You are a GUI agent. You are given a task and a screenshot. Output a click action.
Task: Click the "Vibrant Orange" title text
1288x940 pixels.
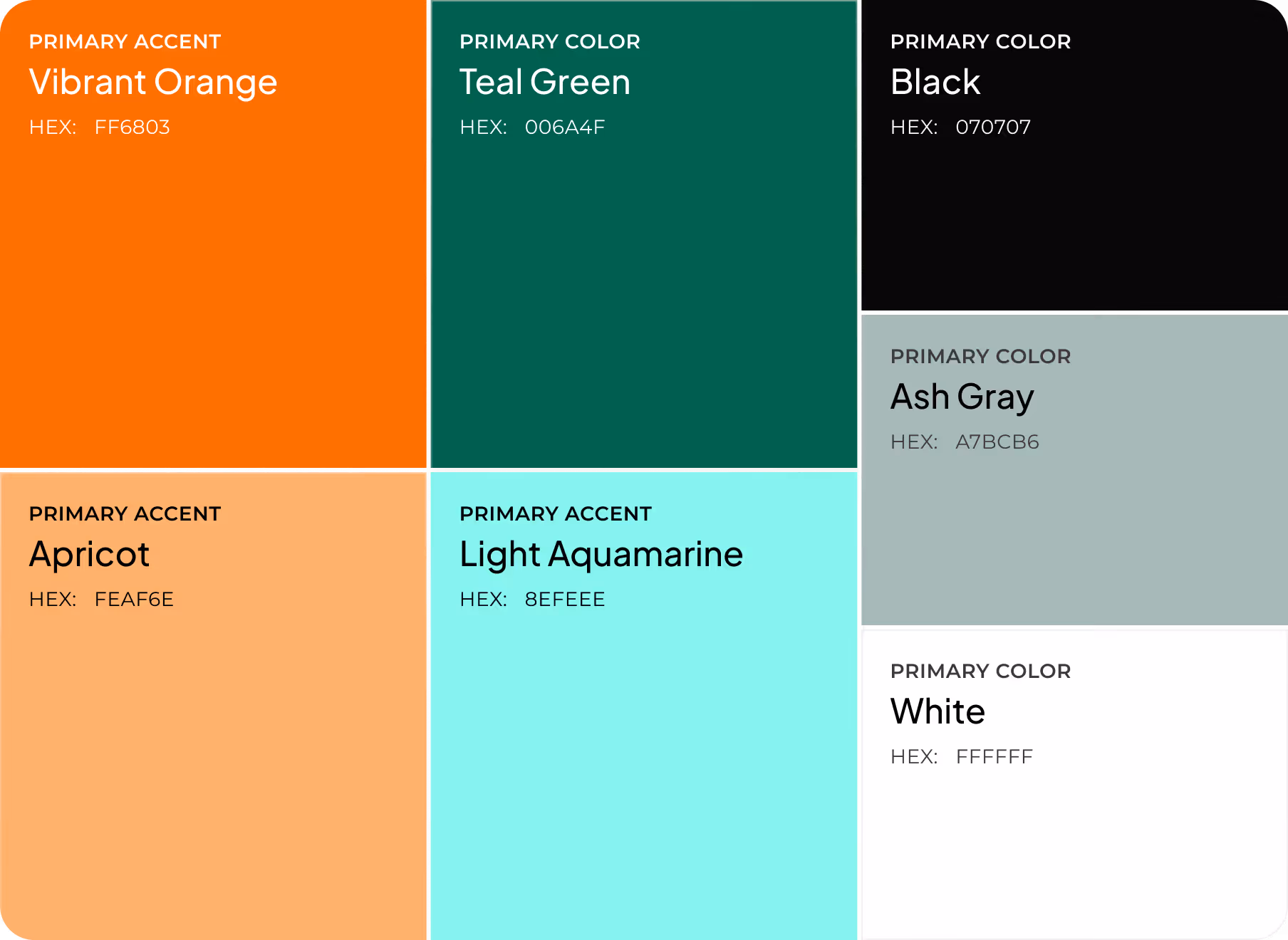pos(153,83)
